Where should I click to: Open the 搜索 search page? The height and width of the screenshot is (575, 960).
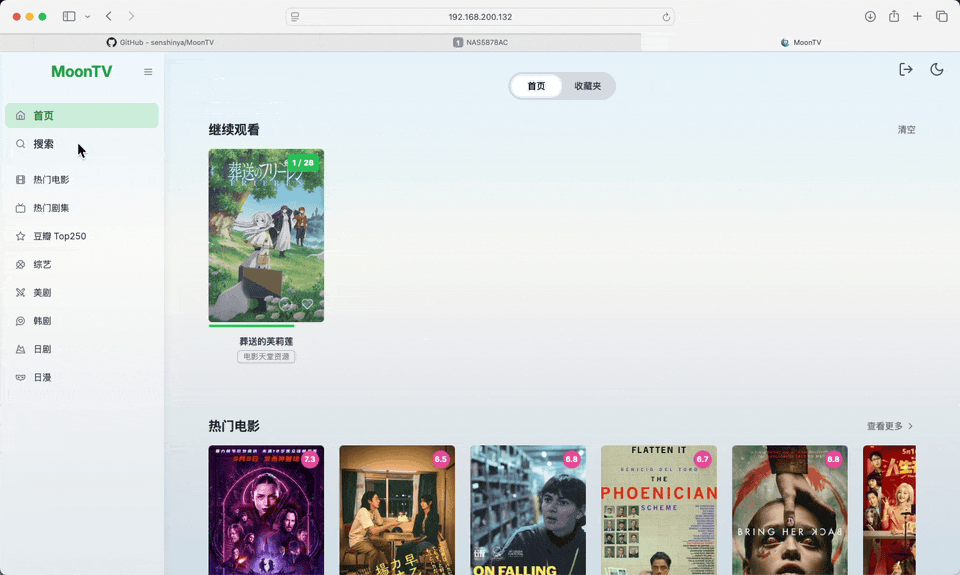coord(44,144)
